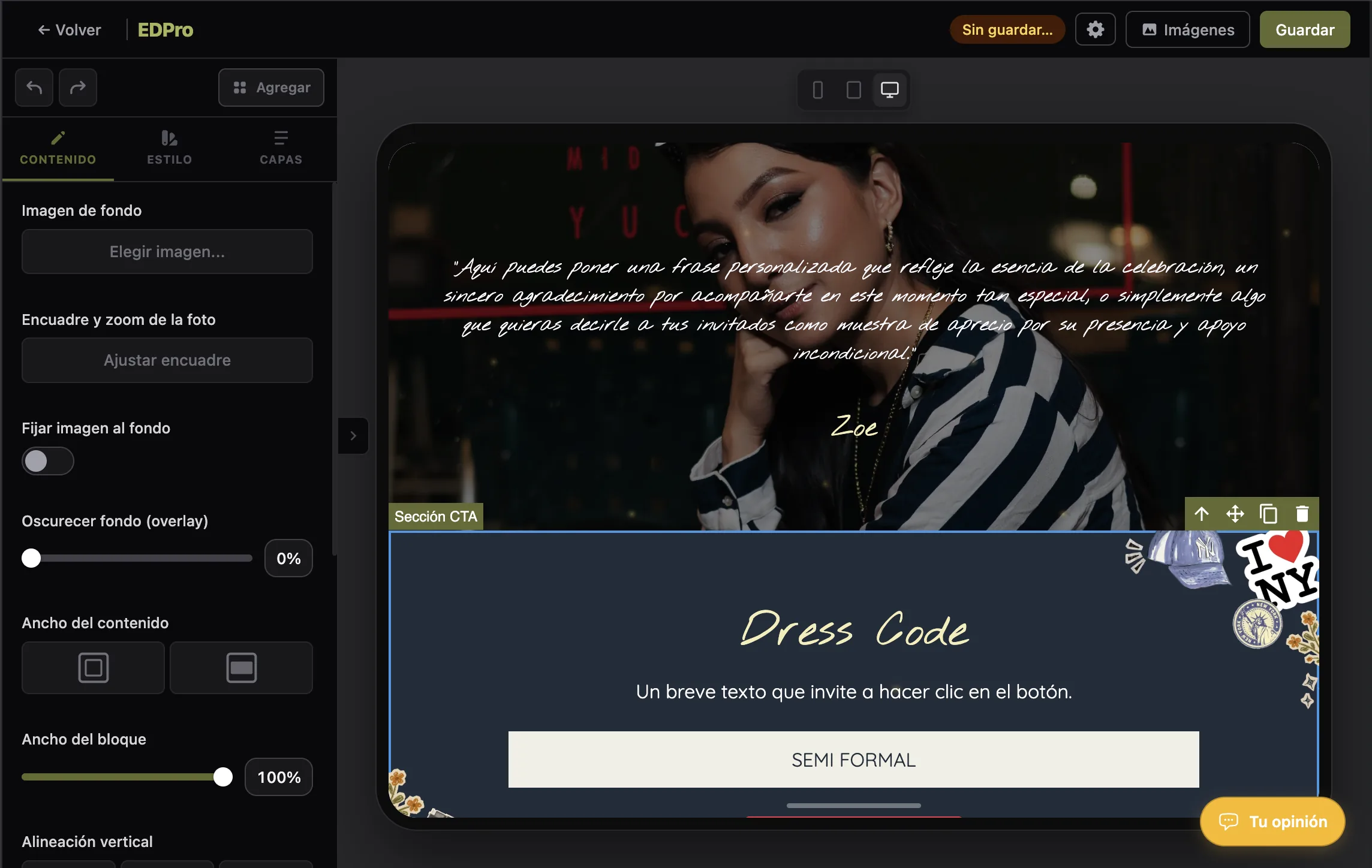Select boxed content width option
The height and width of the screenshot is (868, 1372).
(x=93, y=668)
